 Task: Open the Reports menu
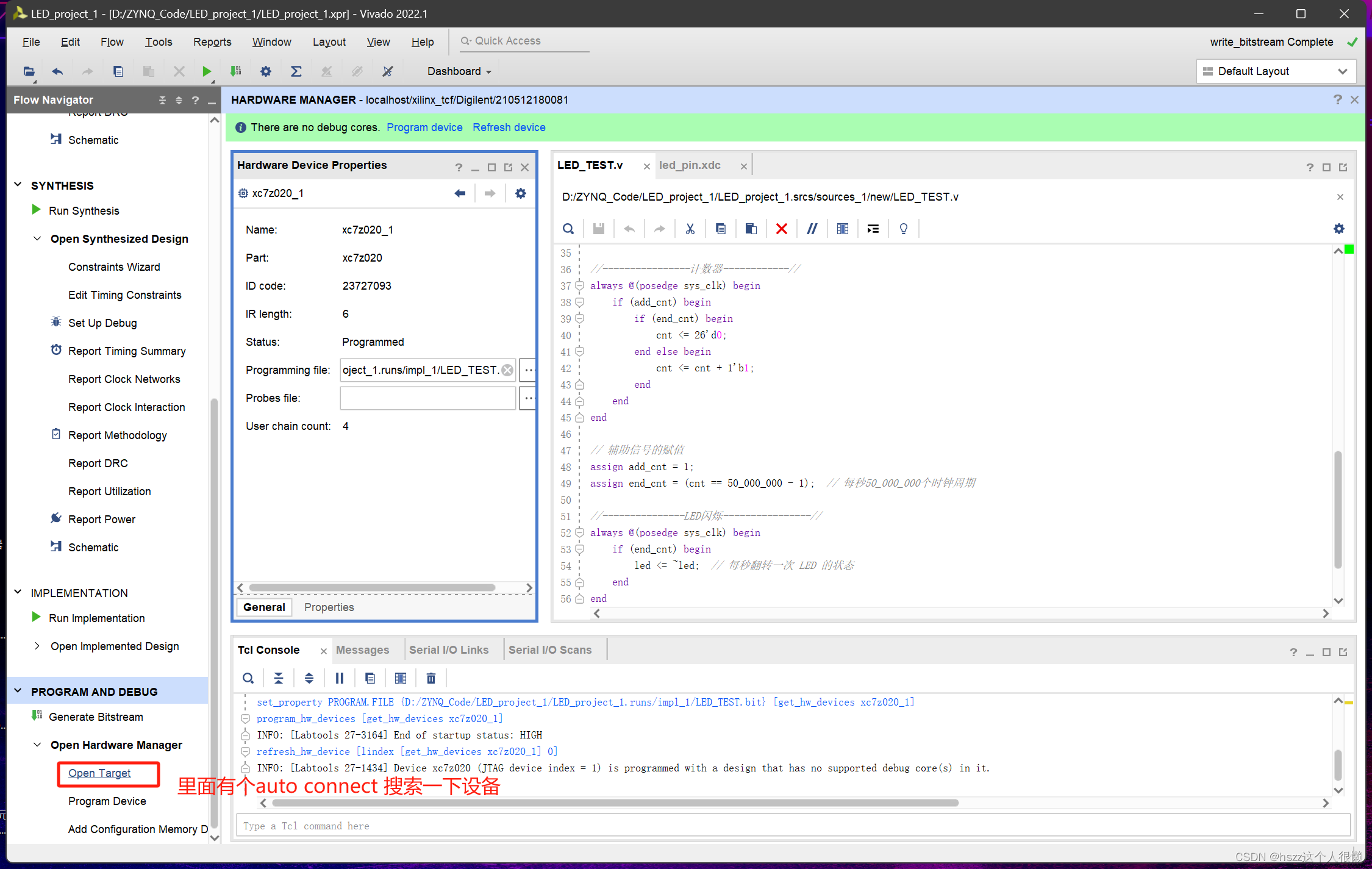(212, 41)
